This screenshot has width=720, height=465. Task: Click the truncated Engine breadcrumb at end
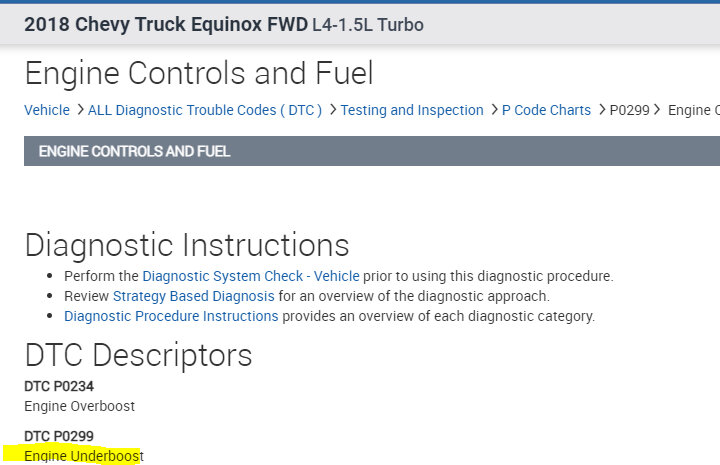click(x=693, y=110)
